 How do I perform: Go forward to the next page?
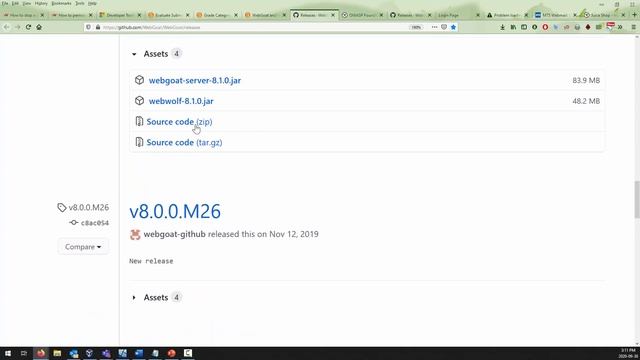[x=18, y=27]
